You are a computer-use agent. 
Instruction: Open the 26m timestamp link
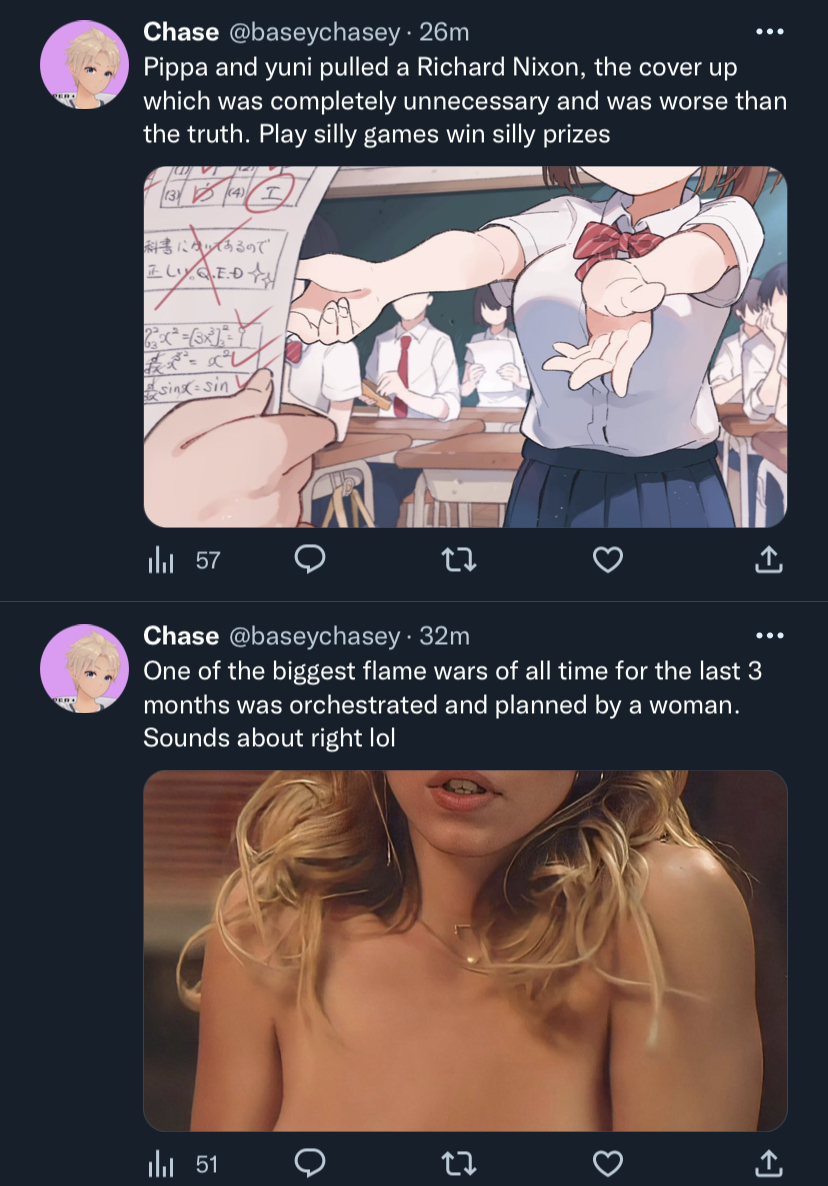pyautogui.click(x=444, y=32)
